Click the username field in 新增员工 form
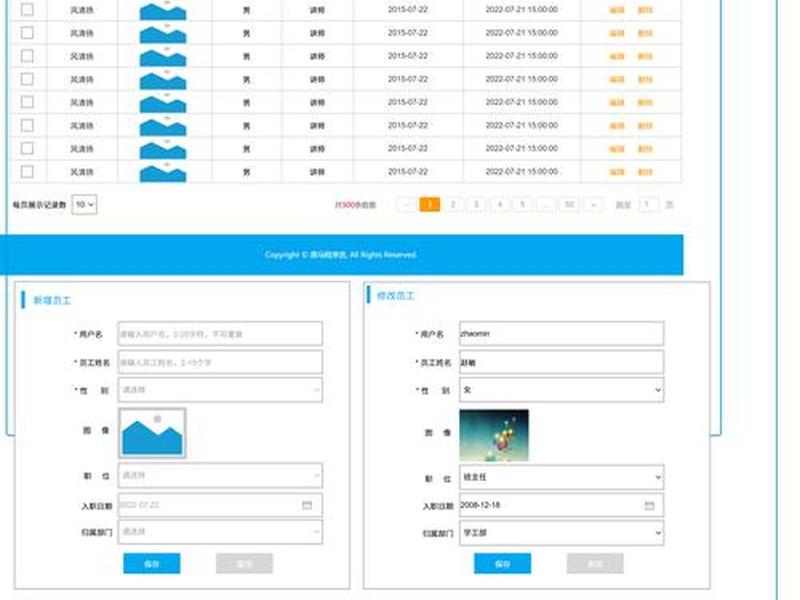The height and width of the screenshot is (600, 800). point(220,334)
